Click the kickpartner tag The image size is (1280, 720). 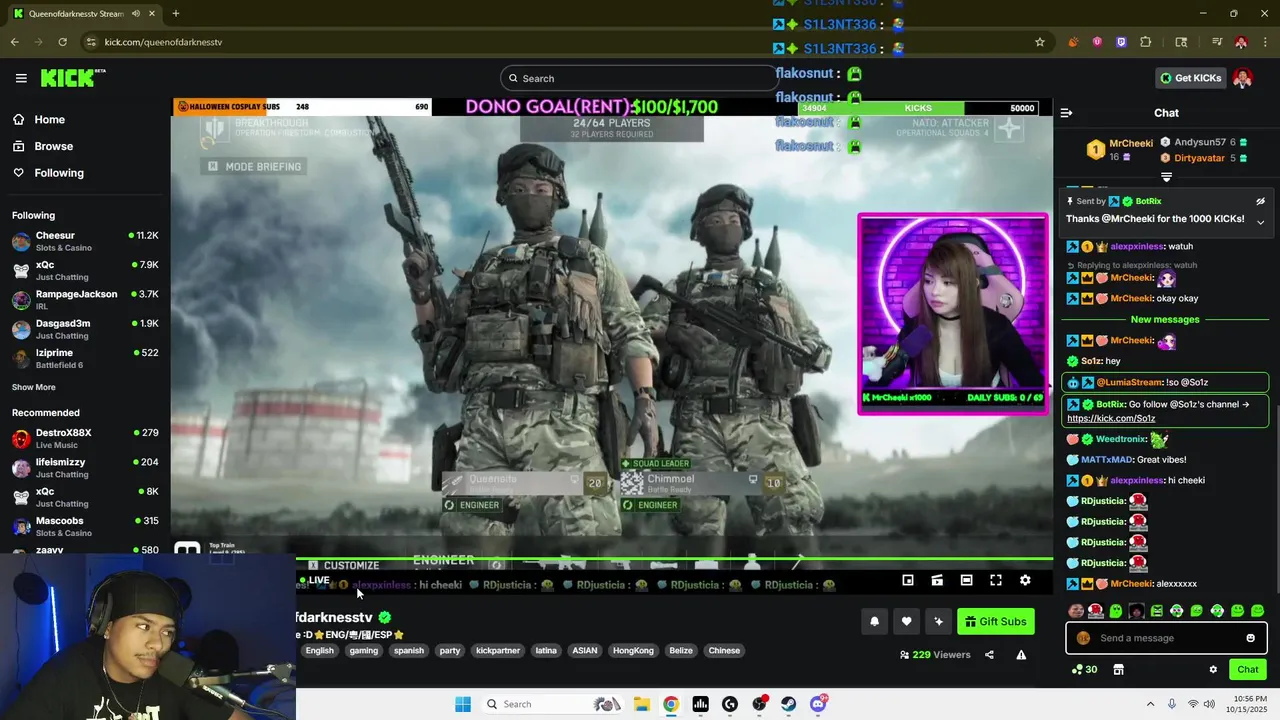[x=498, y=650]
